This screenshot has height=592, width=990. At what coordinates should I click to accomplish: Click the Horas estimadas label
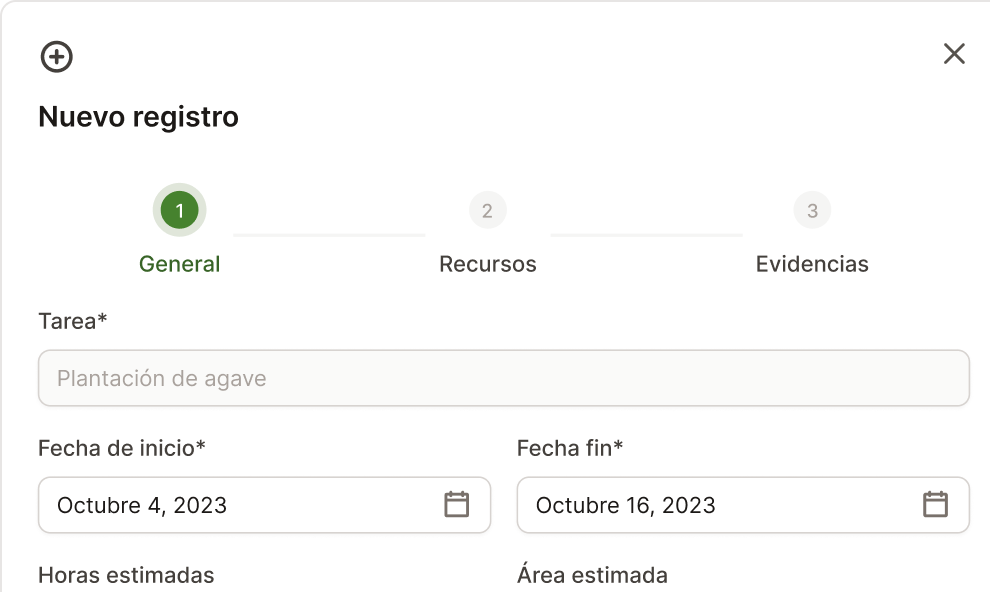click(126, 575)
